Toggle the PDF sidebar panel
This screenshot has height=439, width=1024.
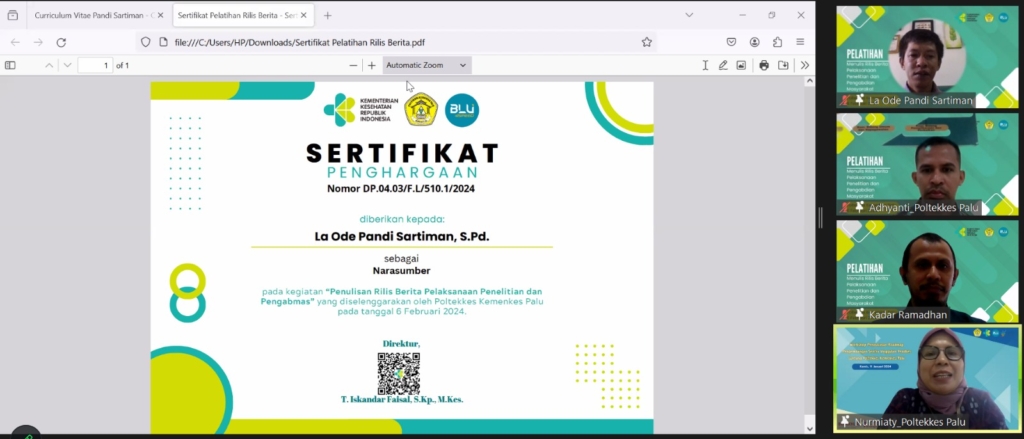click(x=11, y=65)
